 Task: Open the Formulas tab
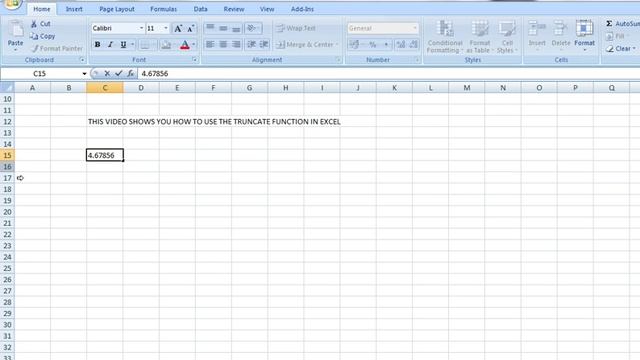(163, 9)
